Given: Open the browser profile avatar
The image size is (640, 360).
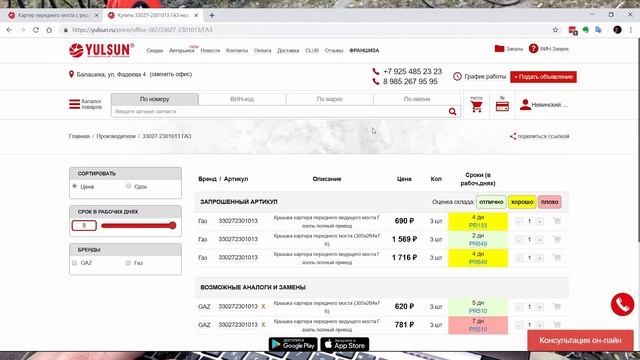Looking at the screenshot, I should (x=617, y=30).
